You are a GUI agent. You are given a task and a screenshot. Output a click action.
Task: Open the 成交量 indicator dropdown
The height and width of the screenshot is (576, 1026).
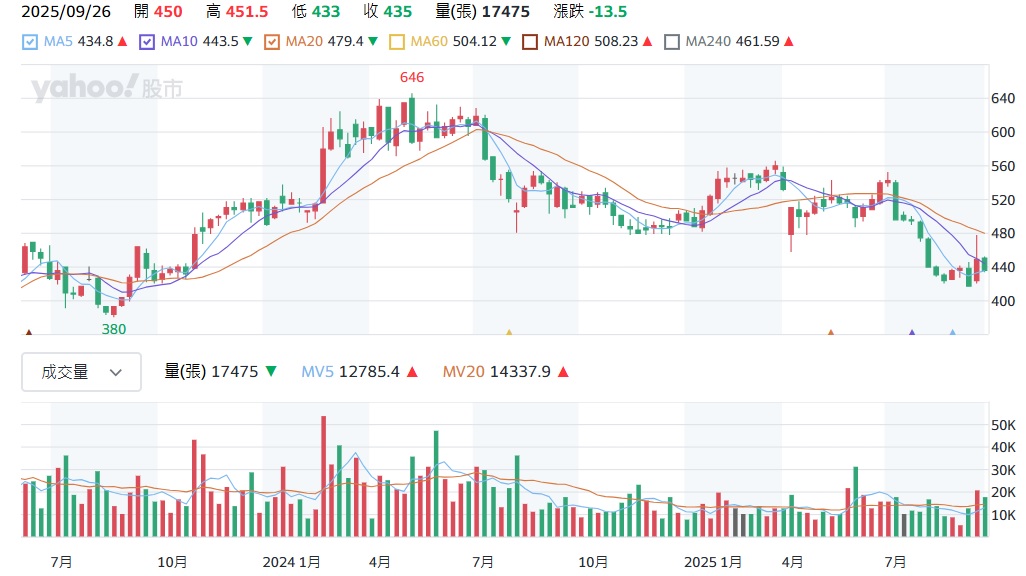82,372
